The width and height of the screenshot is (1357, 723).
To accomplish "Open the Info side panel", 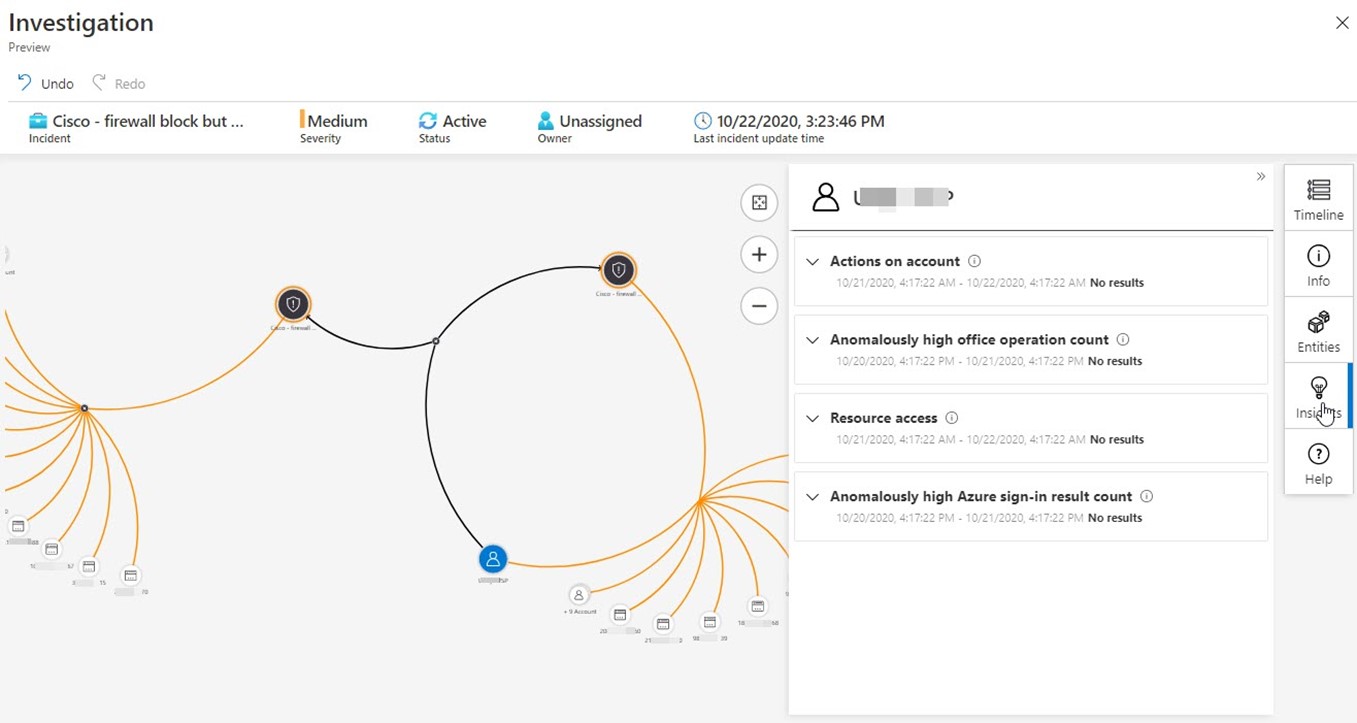I will pos(1318,265).
